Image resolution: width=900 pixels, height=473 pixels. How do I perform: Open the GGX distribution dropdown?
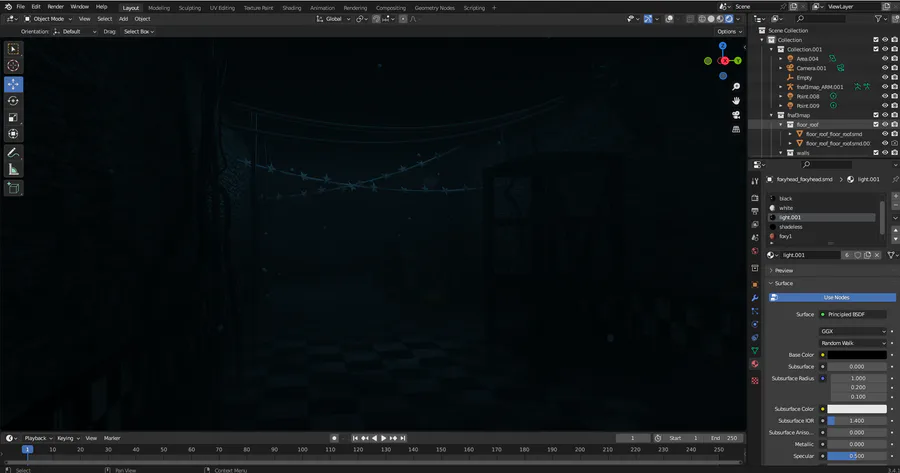(x=853, y=331)
